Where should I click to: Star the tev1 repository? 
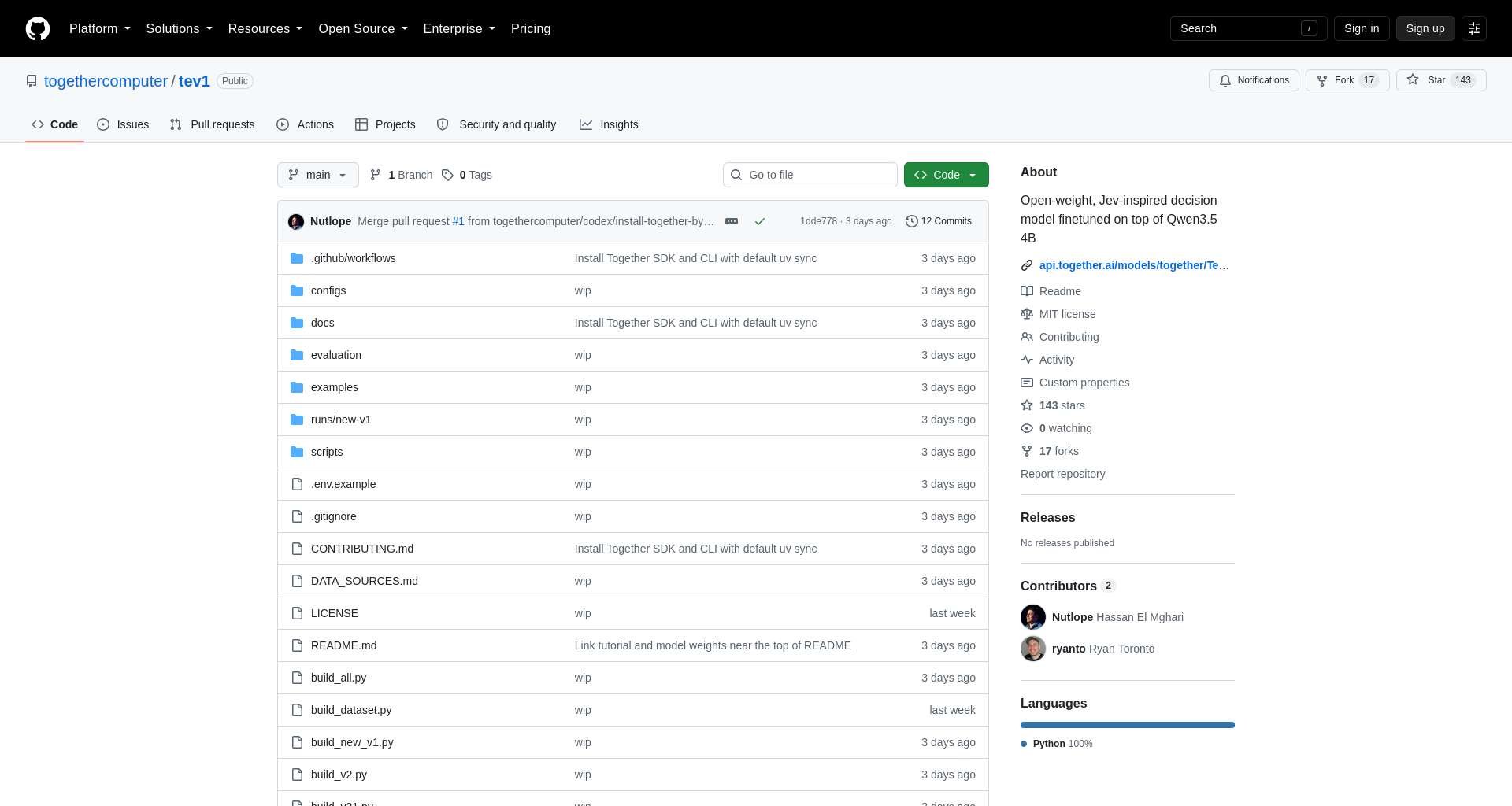(1441, 80)
